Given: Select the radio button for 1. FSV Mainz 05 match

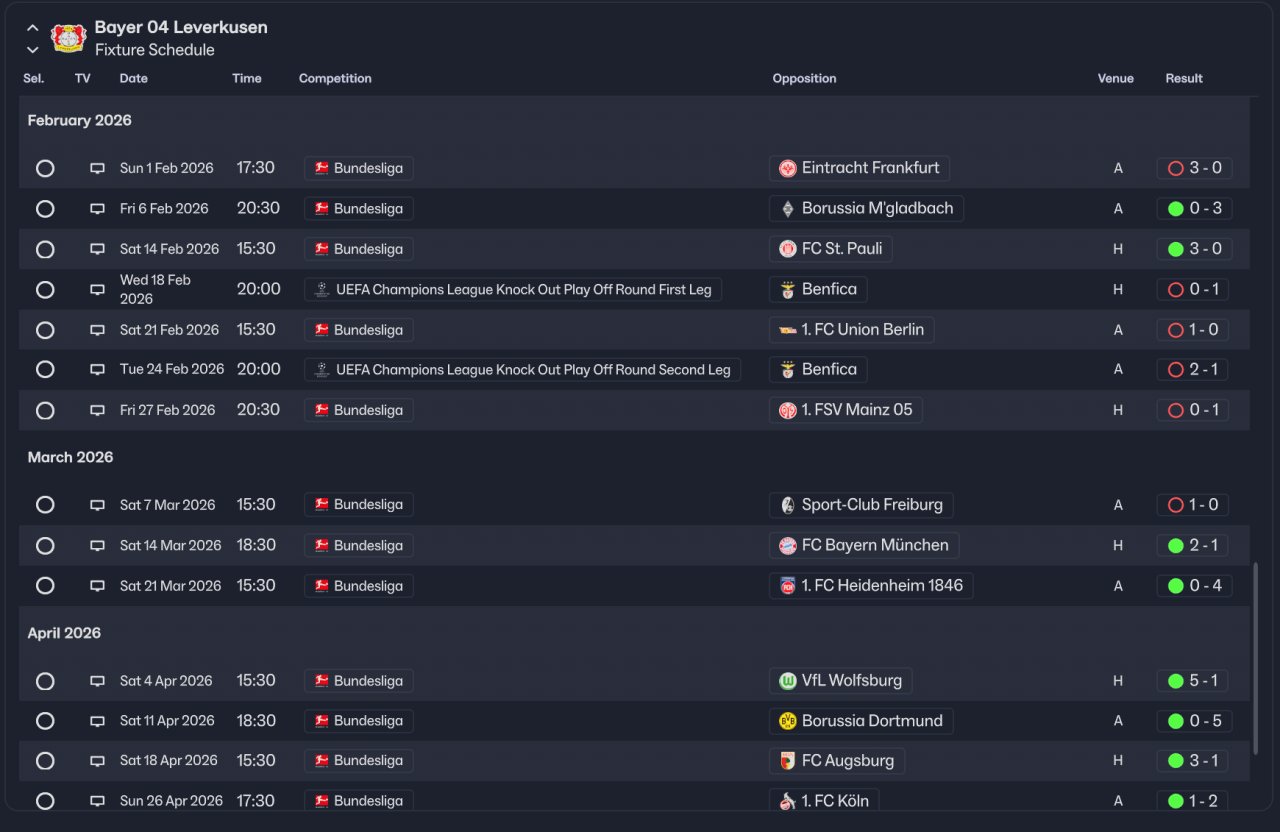Looking at the screenshot, I should (45, 410).
